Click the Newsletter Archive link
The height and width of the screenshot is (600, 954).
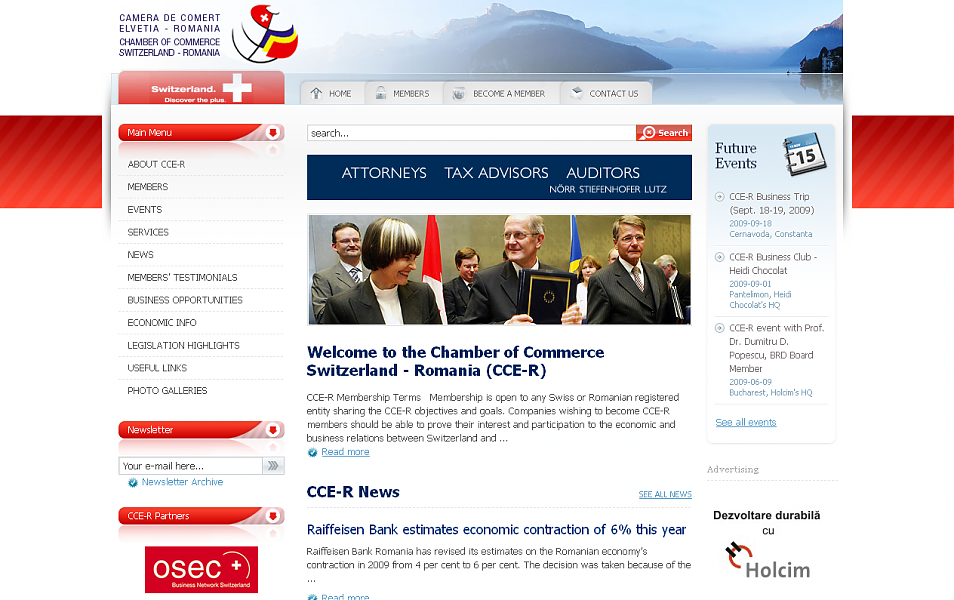click(x=182, y=481)
